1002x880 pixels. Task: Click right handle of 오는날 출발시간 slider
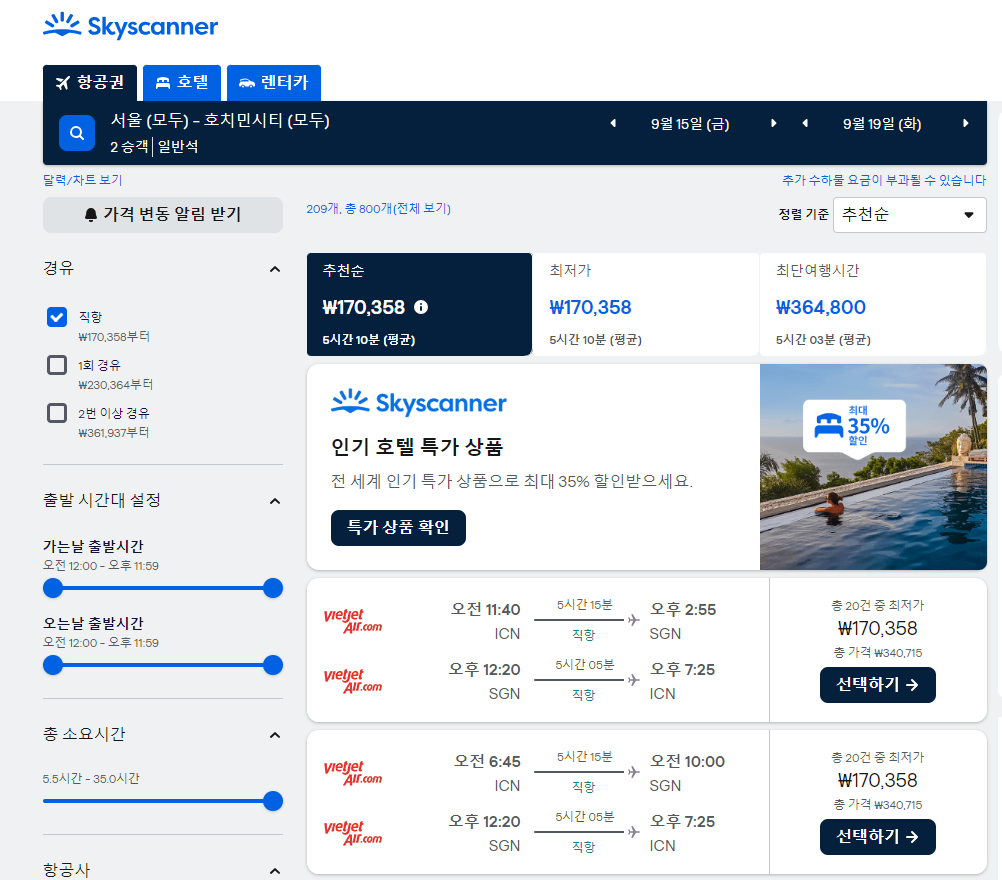pyautogui.click(x=273, y=665)
